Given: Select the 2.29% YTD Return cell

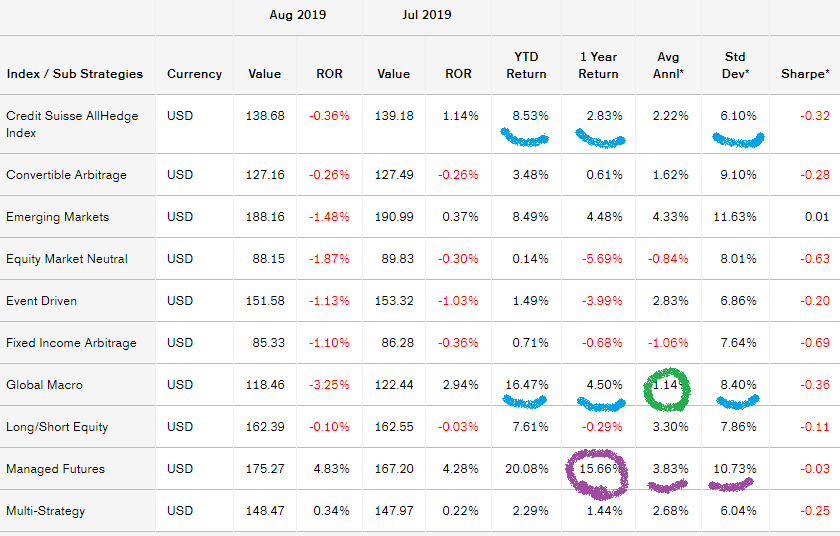Looking at the screenshot, I should tap(530, 511).
